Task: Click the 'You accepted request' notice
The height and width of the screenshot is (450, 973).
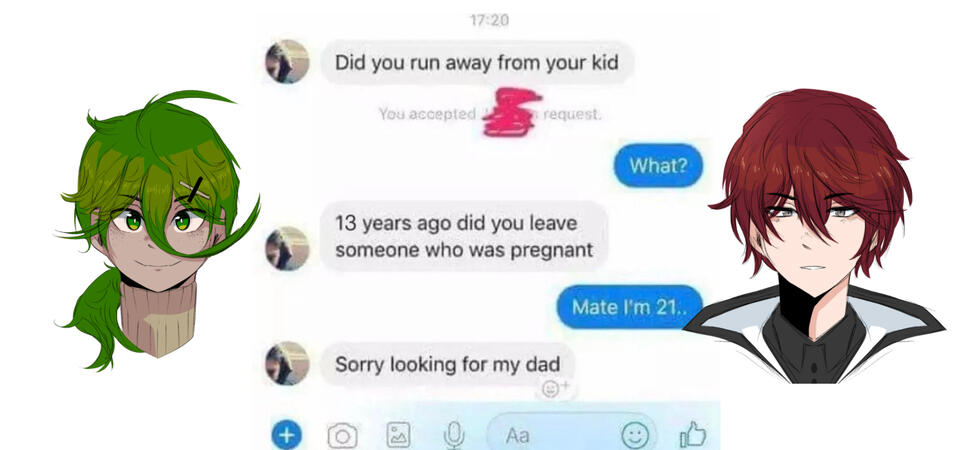Action: (x=490, y=114)
